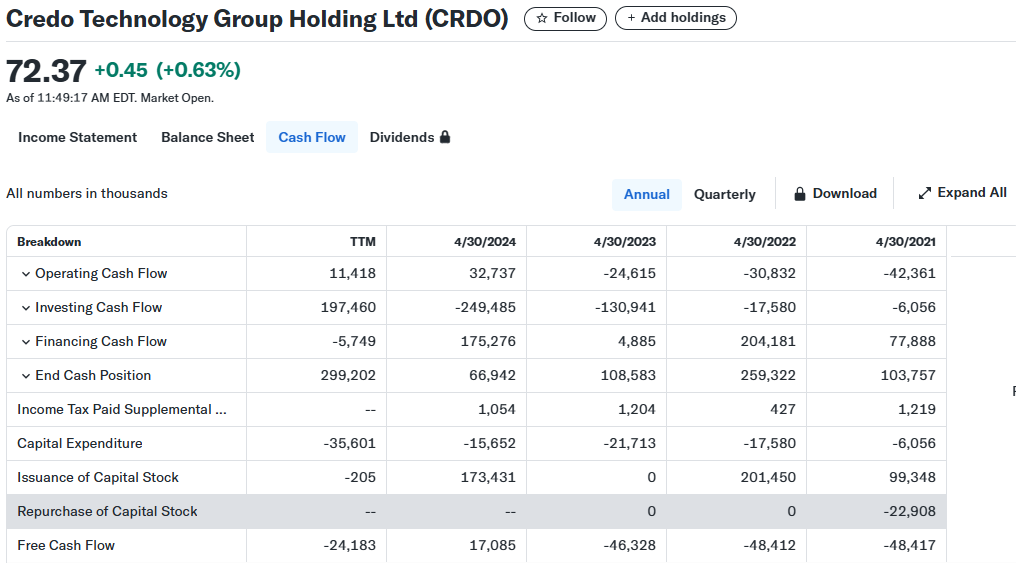Expand the Financing Cash Flow row

pos(26,341)
